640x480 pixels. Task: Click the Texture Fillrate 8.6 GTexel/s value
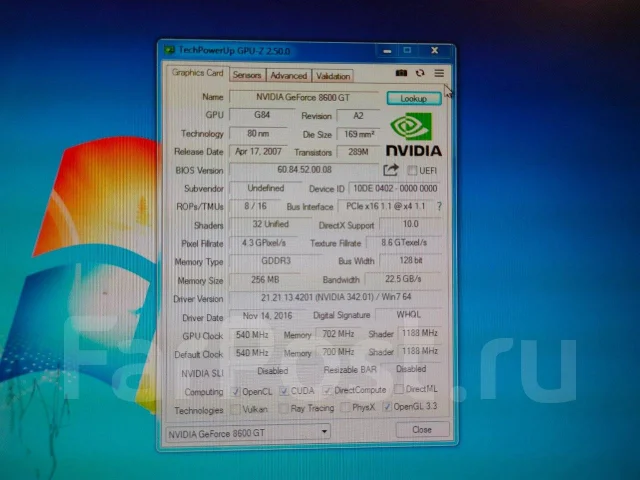(x=404, y=243)
